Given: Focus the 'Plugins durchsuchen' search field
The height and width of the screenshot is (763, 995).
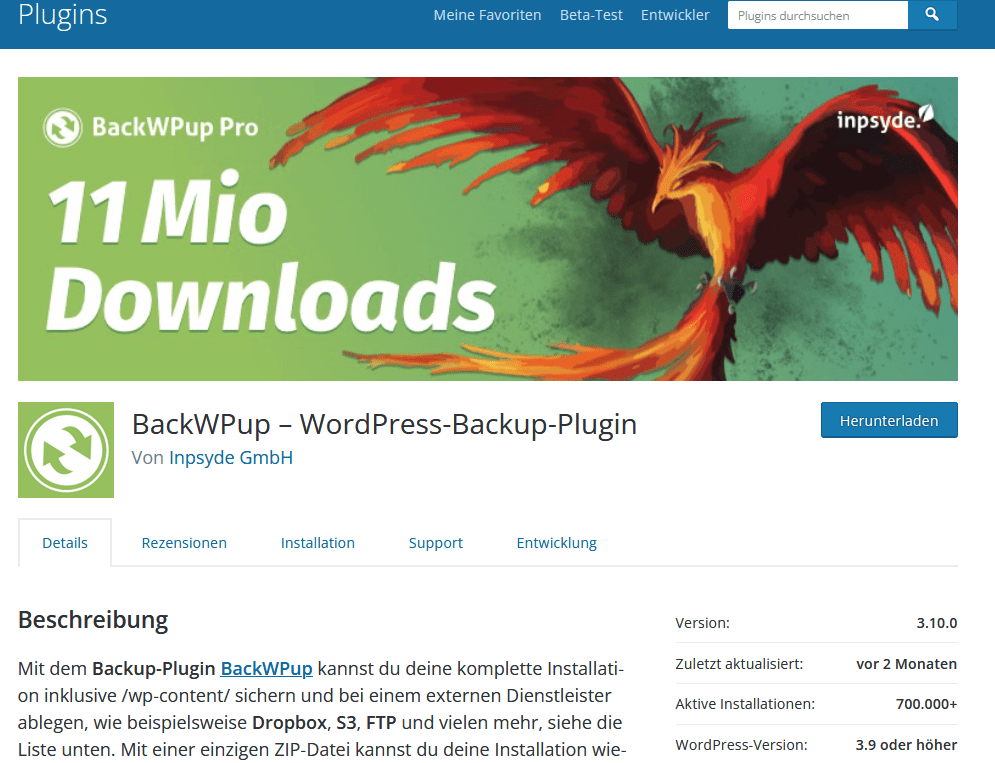Looking at the screenshot, I should pos(817,15).
